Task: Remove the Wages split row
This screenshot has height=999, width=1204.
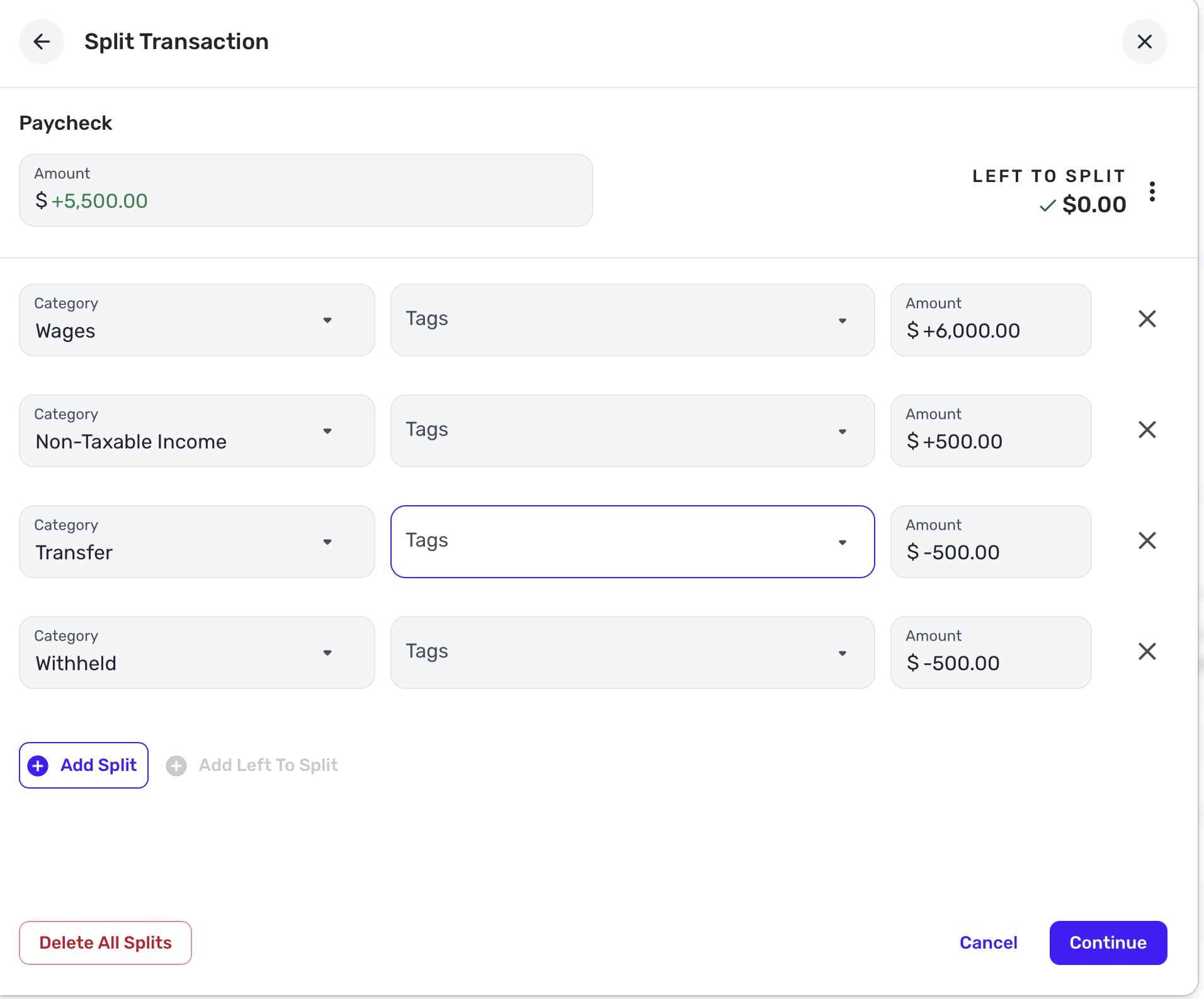Action: (1147, 319)
